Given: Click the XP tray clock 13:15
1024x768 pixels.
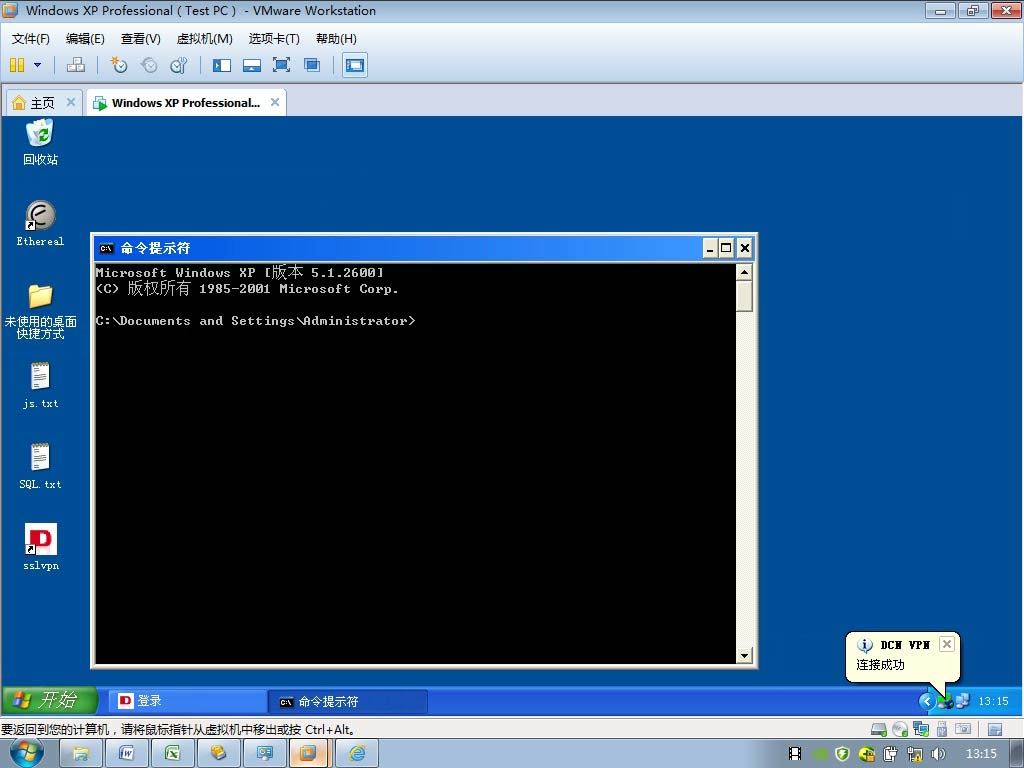Looking at the screenshot, I should [x=993, y=701].
